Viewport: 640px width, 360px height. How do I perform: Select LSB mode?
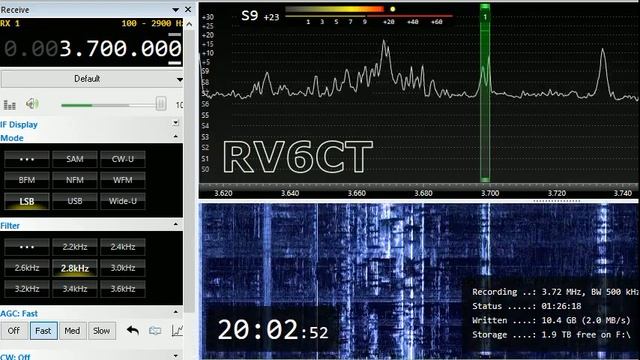tap(27, 201)
